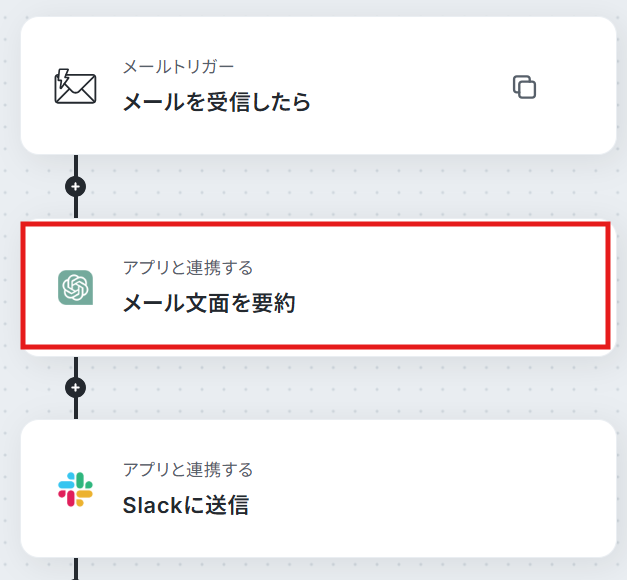Click connector line just under the ChatGPT card
This screenshot has height=580, width=627.
click(x=76, y=366)
